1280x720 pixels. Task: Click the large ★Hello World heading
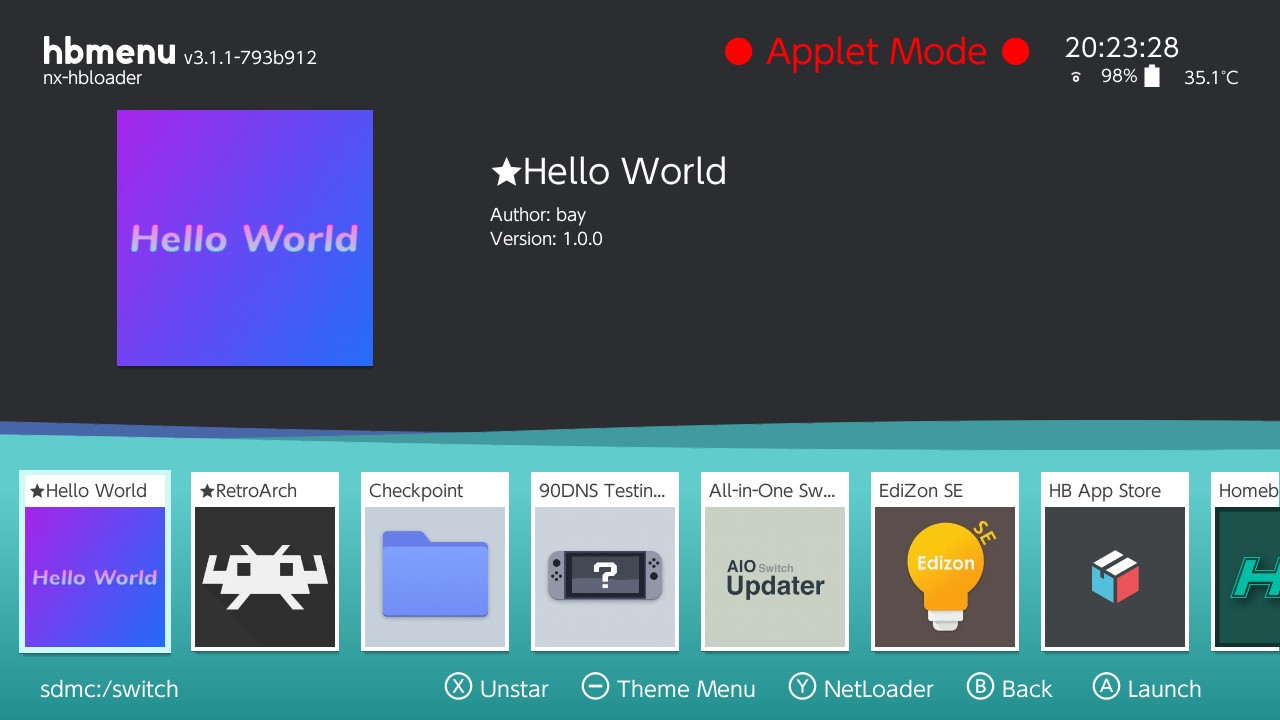pyautogui.click(x=608, y=171)
